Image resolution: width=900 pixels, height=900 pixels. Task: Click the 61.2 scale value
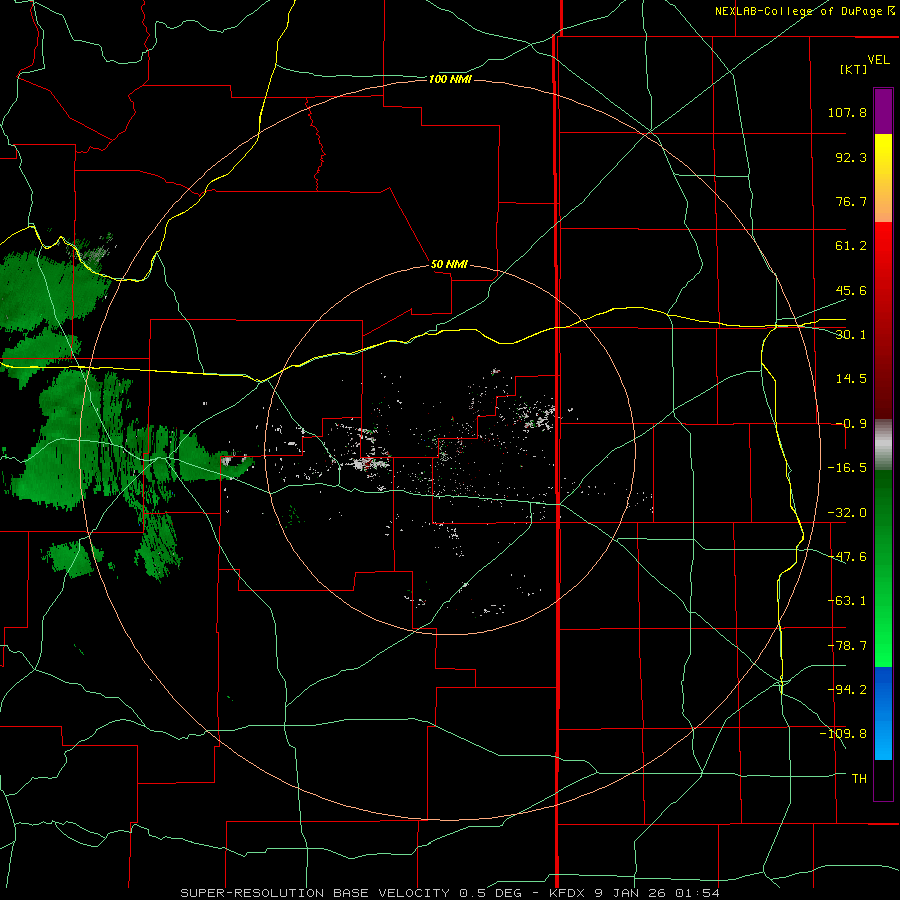tap(851, 246)
